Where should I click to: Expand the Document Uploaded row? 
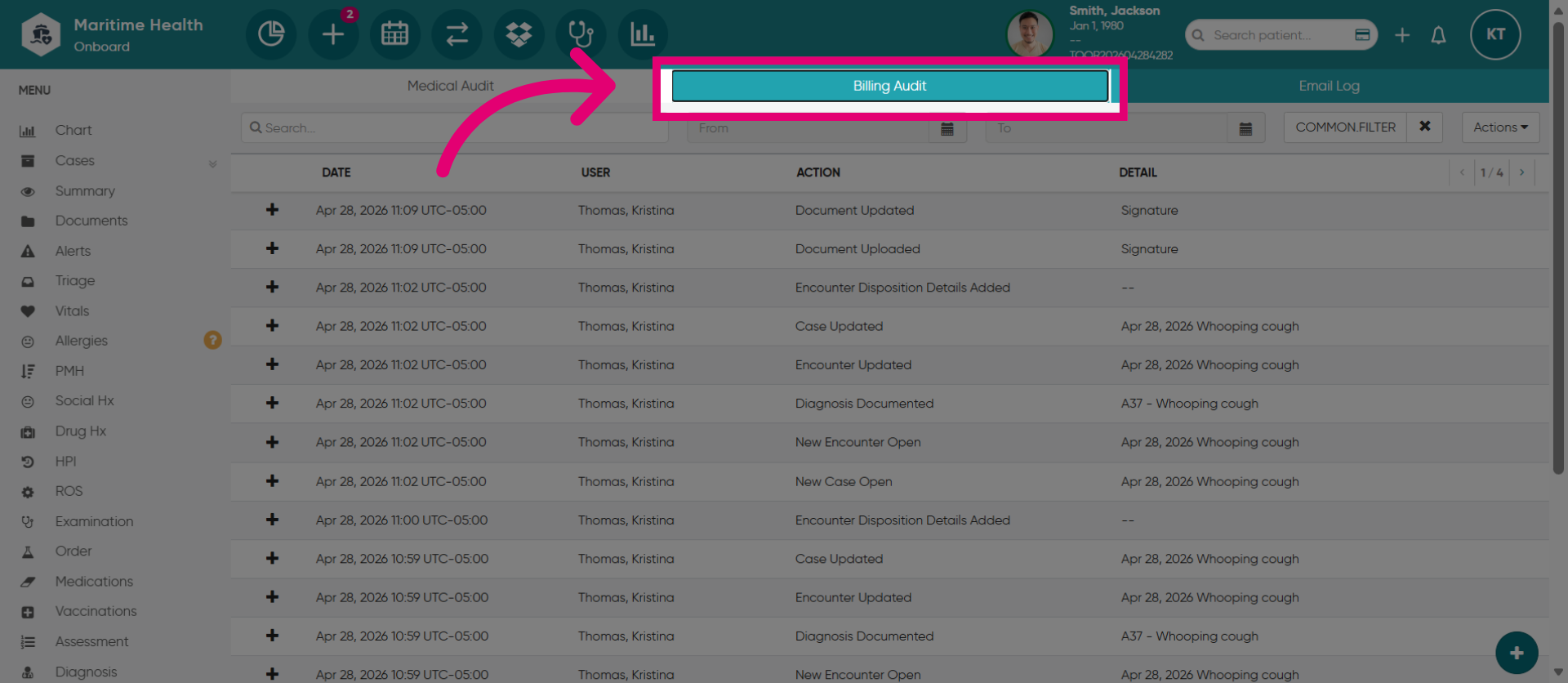point(272,248)
